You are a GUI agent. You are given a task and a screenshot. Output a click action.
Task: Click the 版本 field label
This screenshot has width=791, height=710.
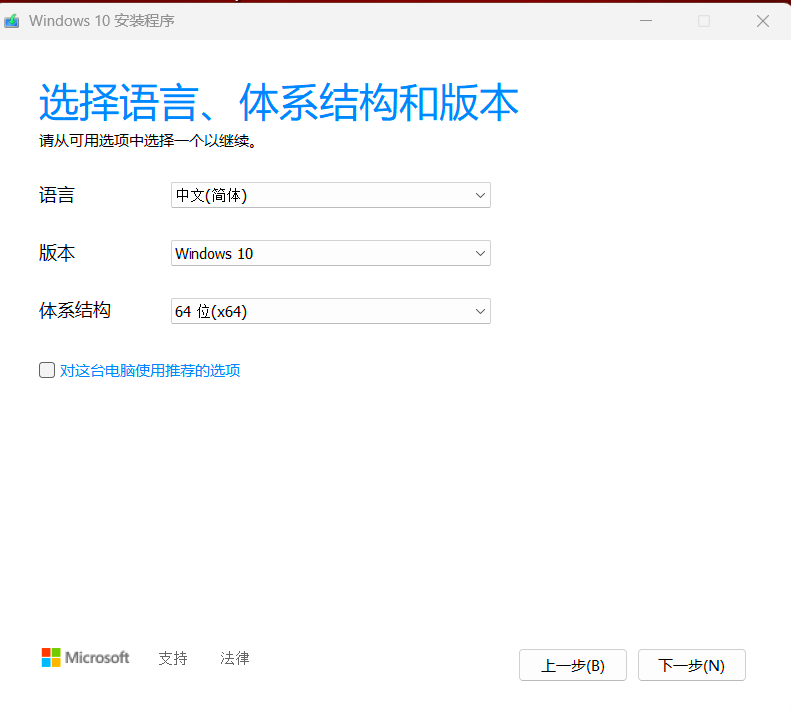click(57, 253)
